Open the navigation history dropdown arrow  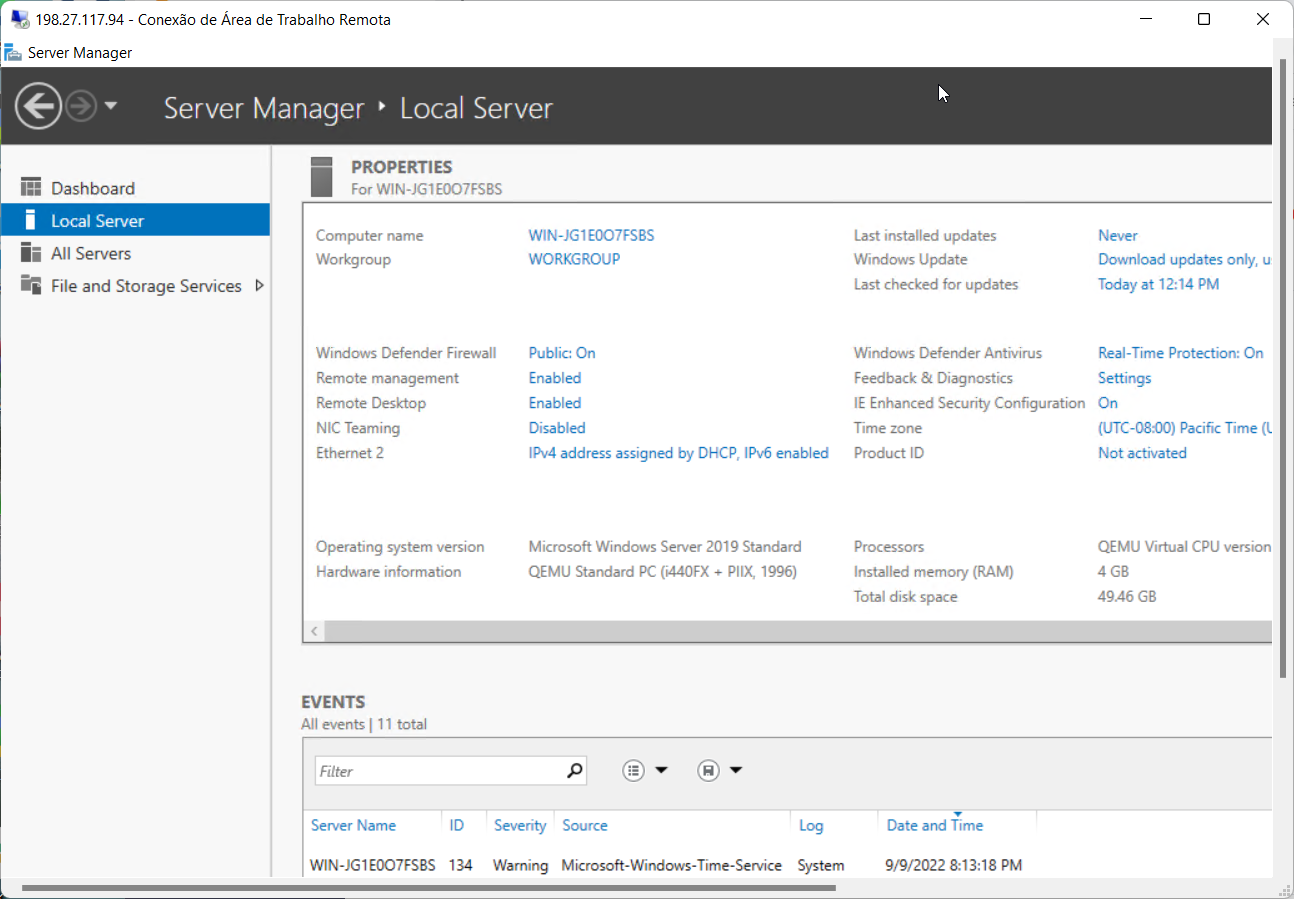(111, 106)
